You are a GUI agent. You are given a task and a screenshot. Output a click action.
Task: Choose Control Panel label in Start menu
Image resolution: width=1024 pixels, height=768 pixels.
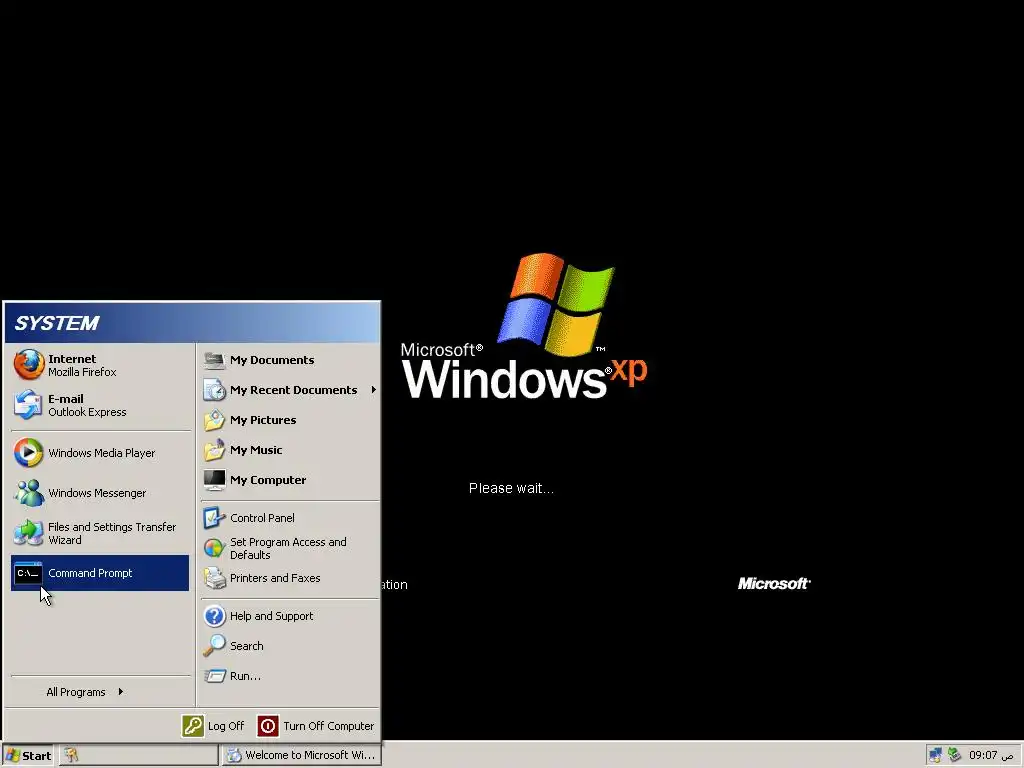tap(262, 518)
